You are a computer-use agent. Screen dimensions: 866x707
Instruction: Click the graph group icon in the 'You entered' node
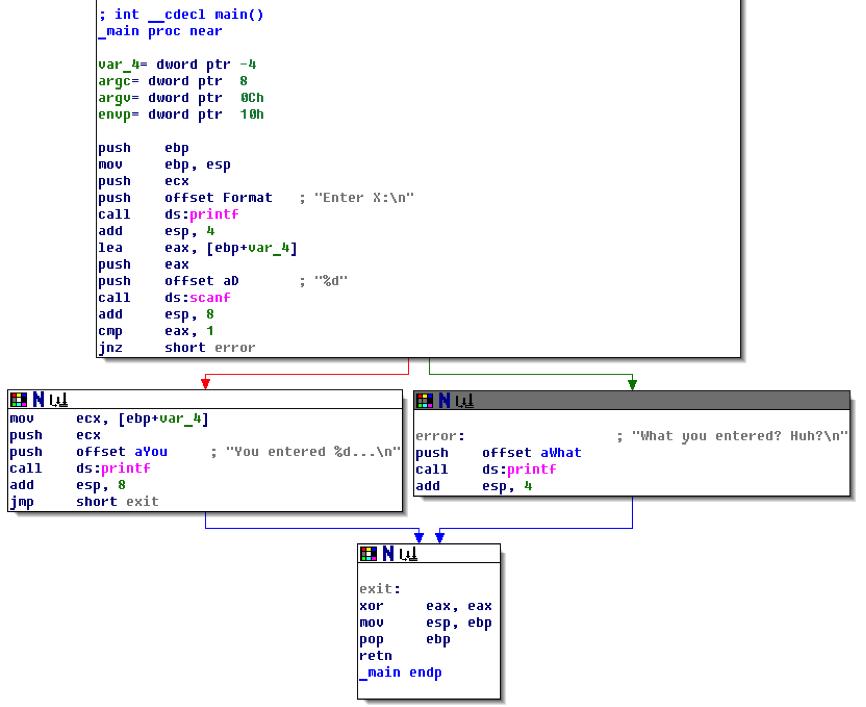click(x=59, y=400)
